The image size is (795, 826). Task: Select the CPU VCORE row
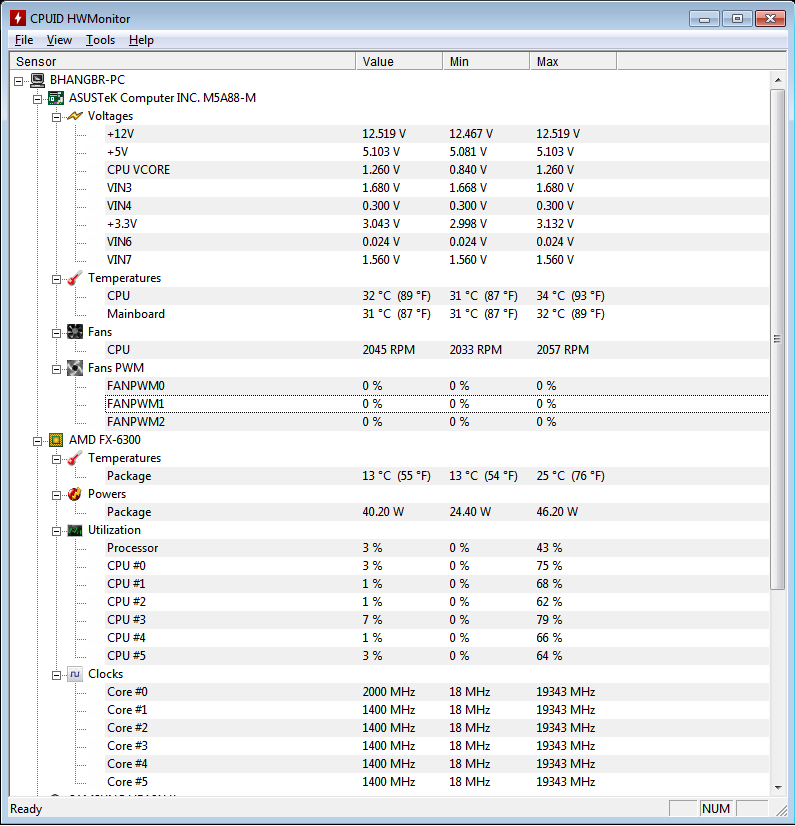437,170
